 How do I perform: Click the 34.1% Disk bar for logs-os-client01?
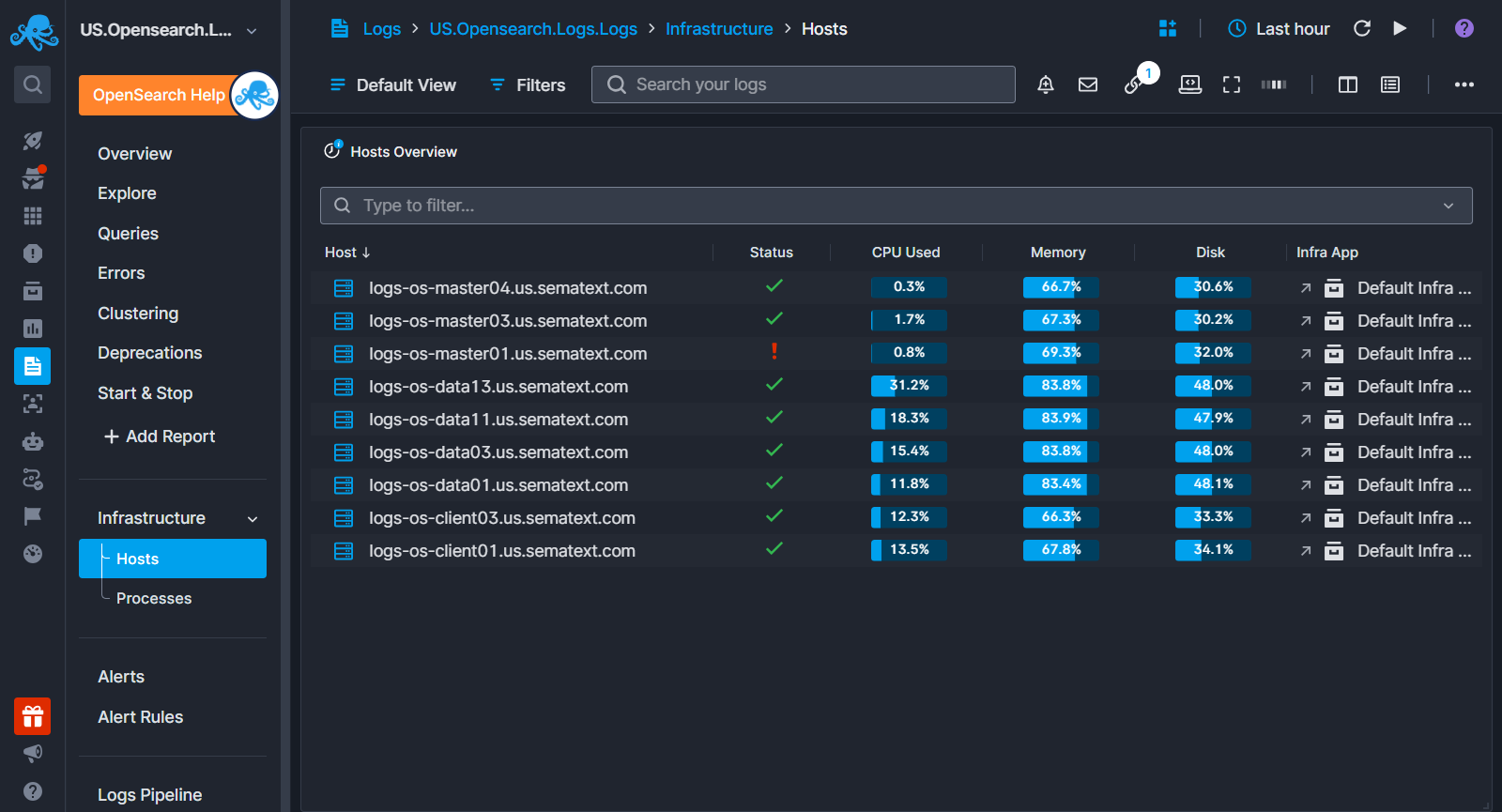point(1213,550)
